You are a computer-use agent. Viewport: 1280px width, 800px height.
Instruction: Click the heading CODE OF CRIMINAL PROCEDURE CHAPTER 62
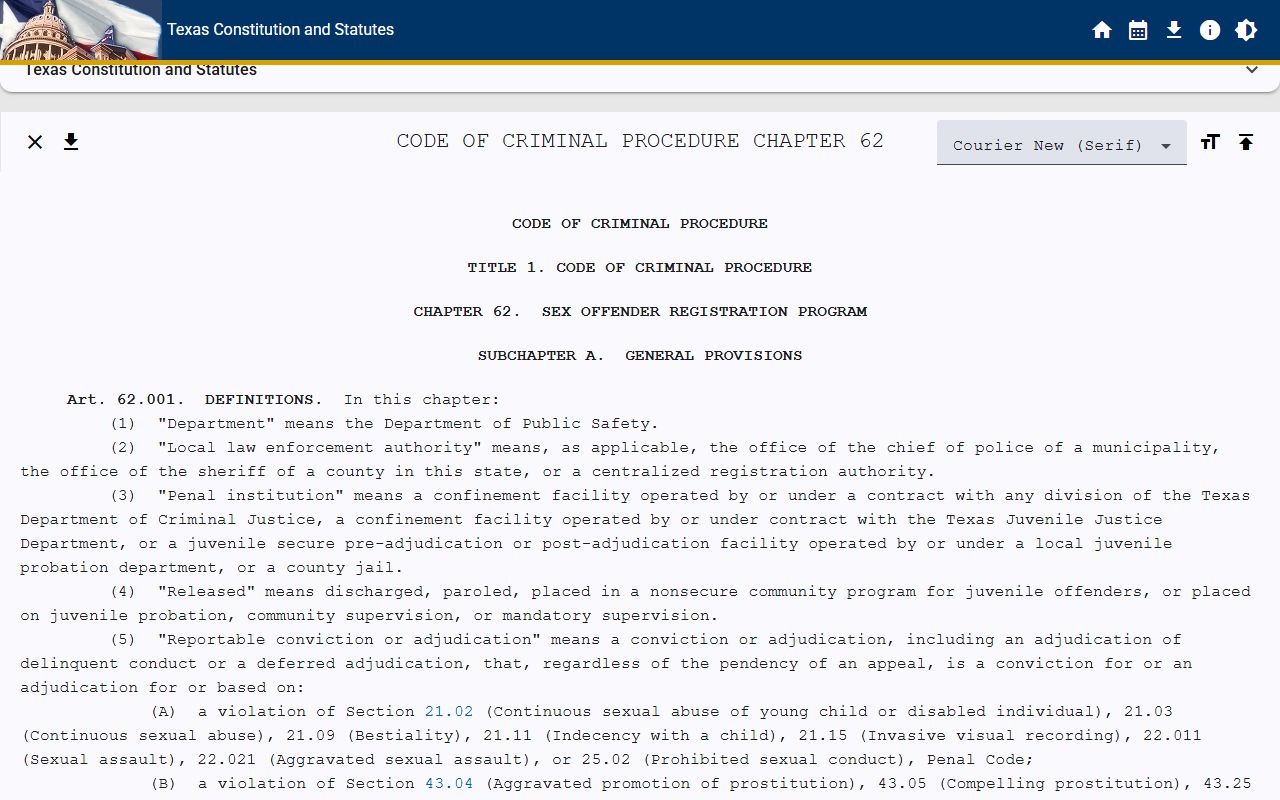point(640,141)
